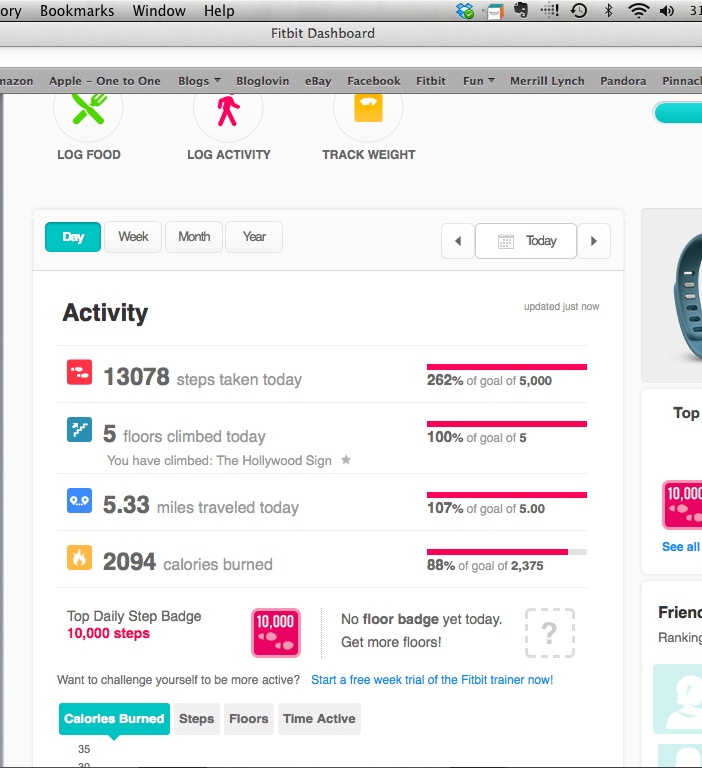This screenshot has height=768, width=702.
Task: Open the Bookmarks menu
Action: 77,11
